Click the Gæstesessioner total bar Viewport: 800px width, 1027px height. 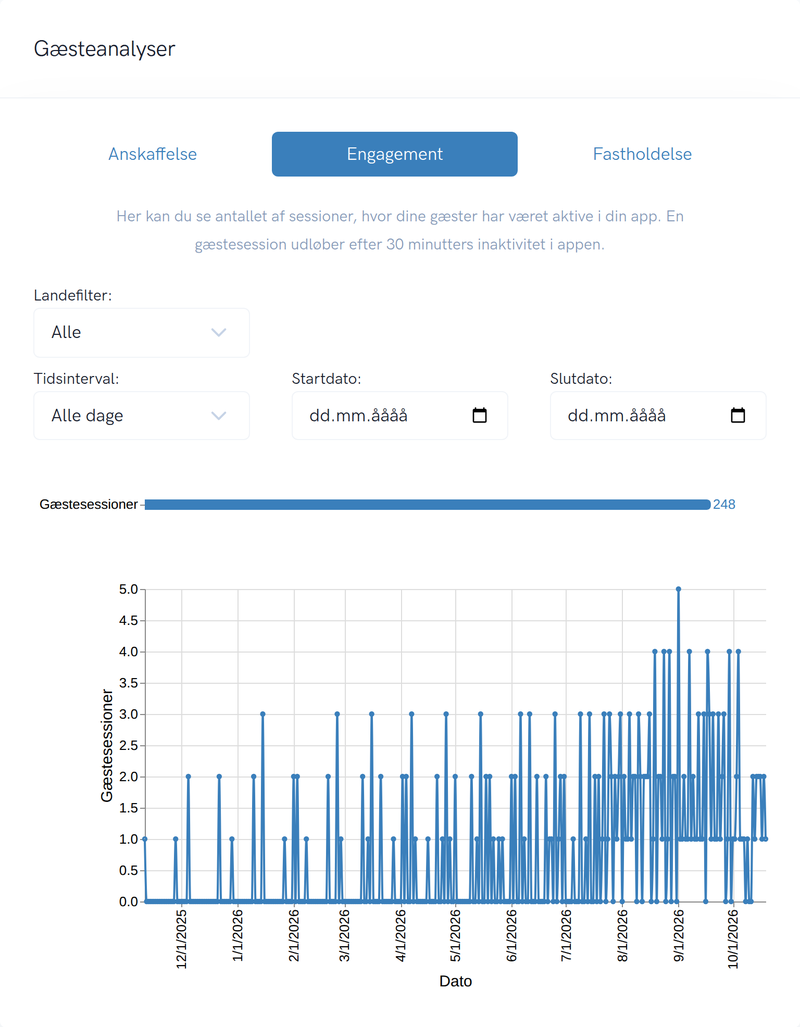point(427,504)
